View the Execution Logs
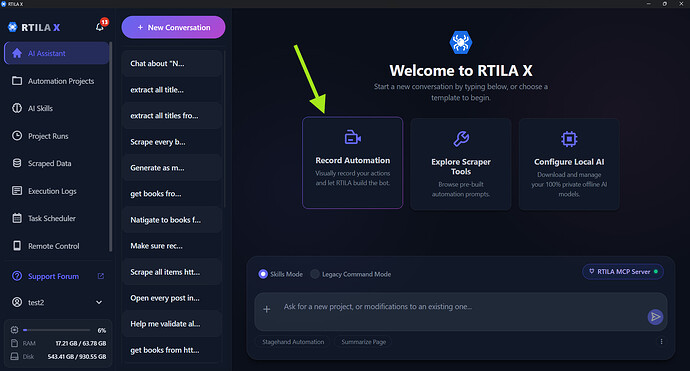690x371 pixels. (x=56, y=191)
